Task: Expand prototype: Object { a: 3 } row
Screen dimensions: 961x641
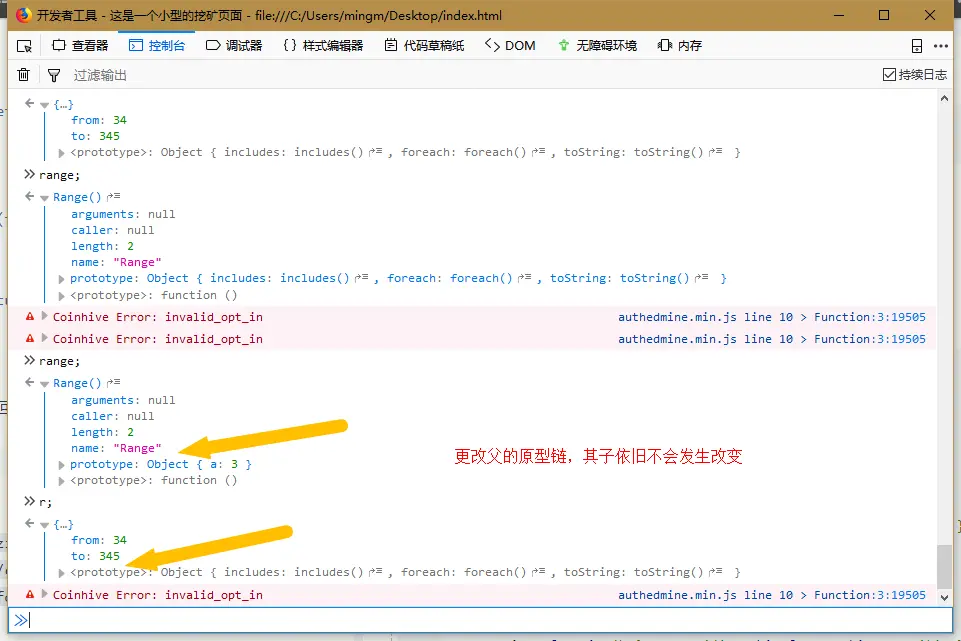Action: [x=61, y=465]
